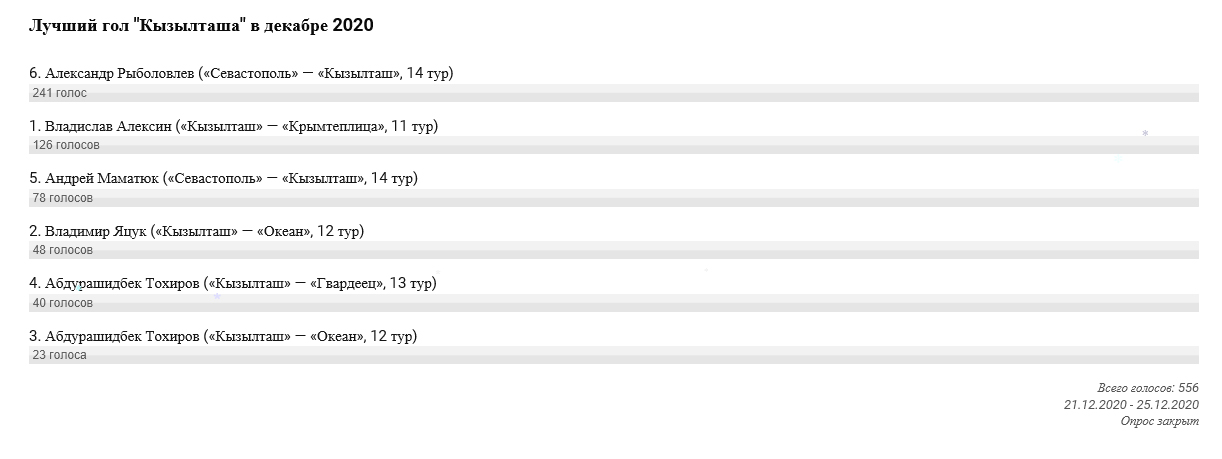Click the 78 голосов vote count label
Screen dimensions: 1222x459
pyautogui.click(x=63, y=198)
